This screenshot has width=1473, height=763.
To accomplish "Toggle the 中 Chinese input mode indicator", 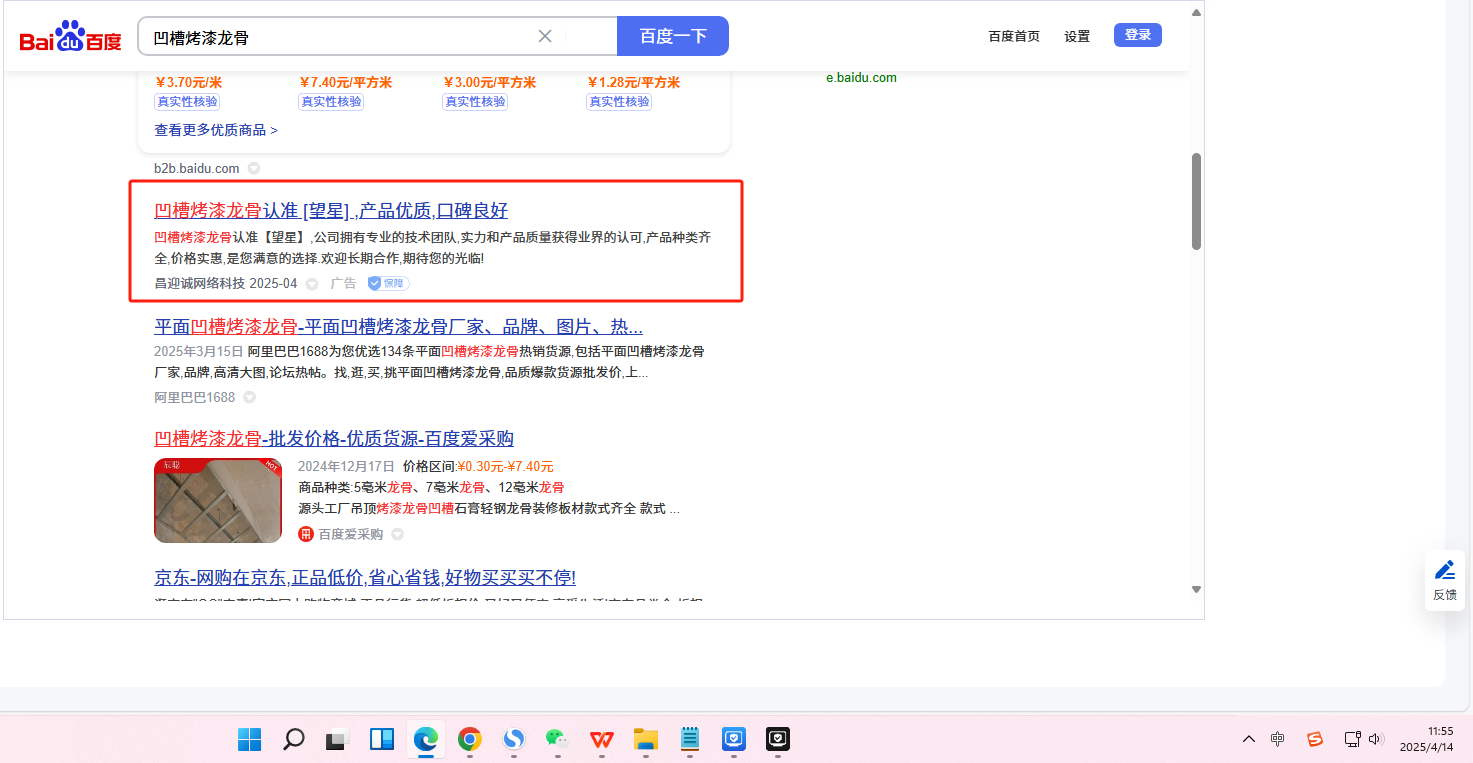I will tap(1278, 739).
